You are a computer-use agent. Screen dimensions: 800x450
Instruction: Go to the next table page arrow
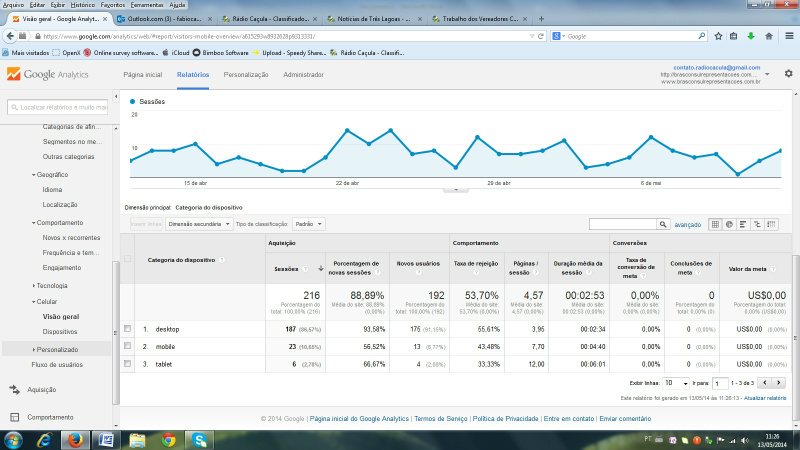pyautogui.click(x=778, y=382)
